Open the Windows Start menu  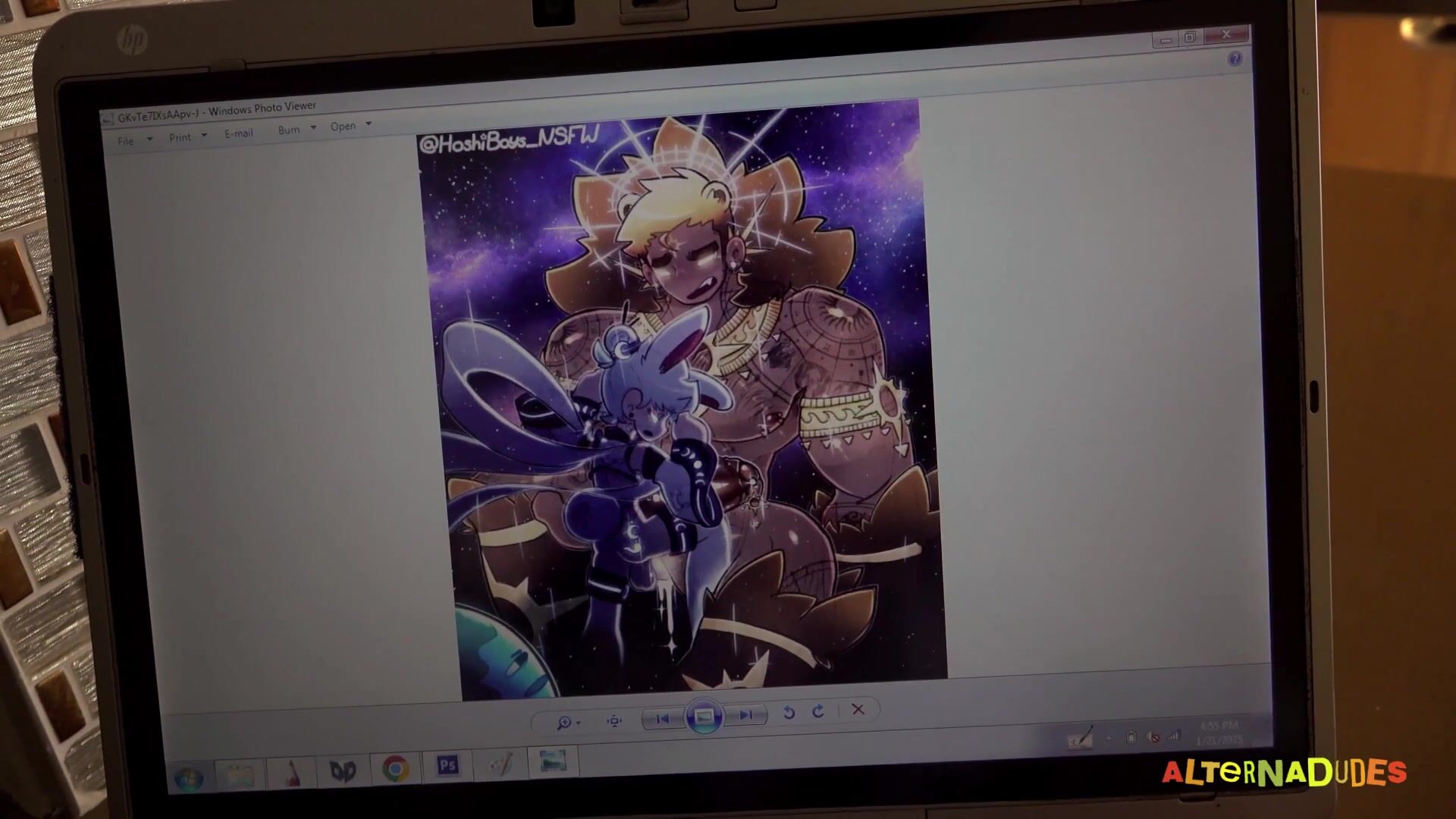pyautogui.click(x=188, y=778)
